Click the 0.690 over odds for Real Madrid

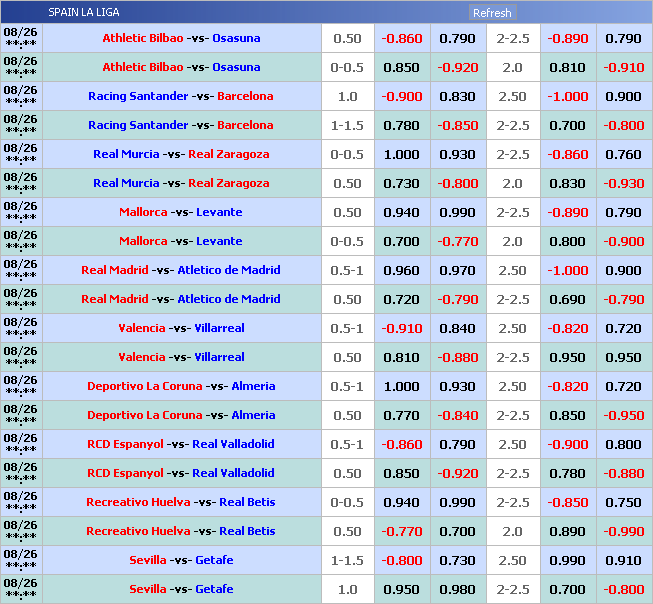[567, 299]
